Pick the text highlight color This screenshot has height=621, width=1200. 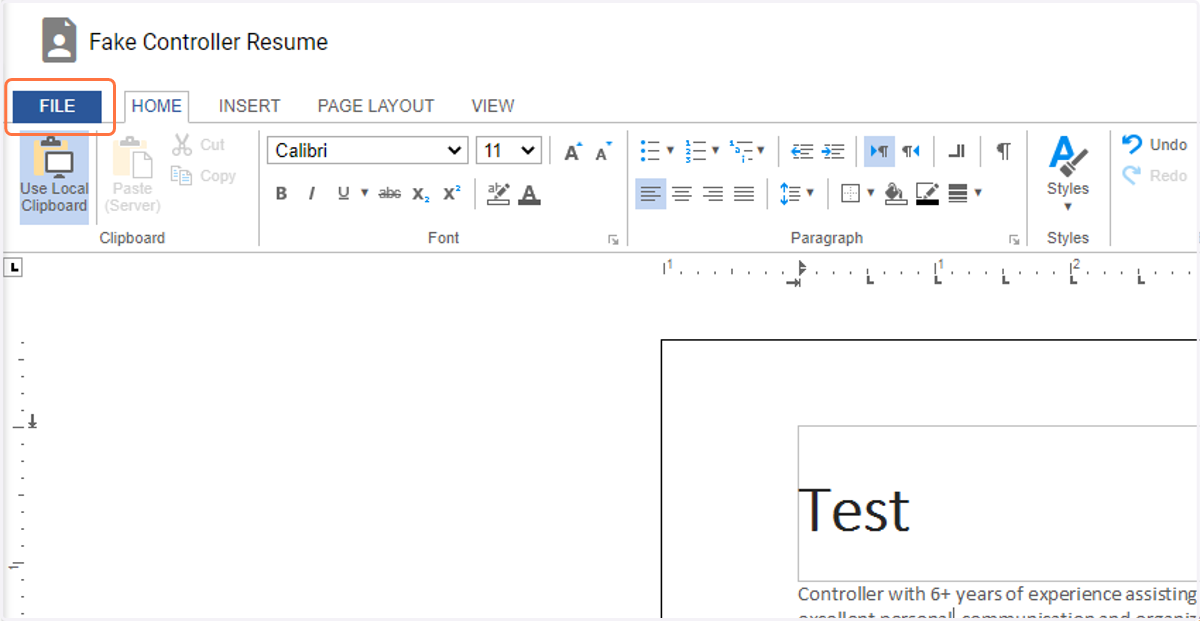498,194
